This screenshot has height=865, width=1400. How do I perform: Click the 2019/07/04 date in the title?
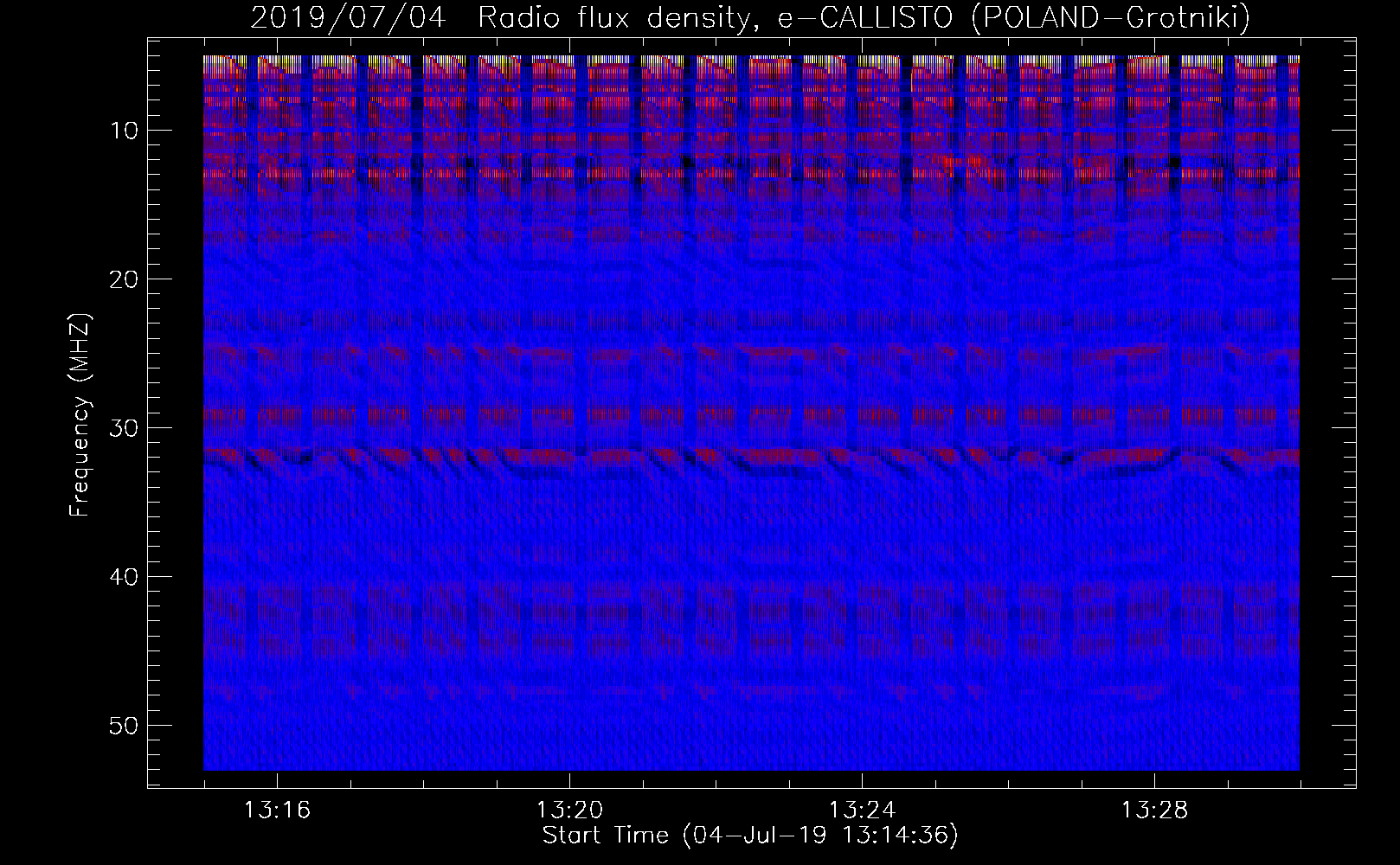coord(348,18)
